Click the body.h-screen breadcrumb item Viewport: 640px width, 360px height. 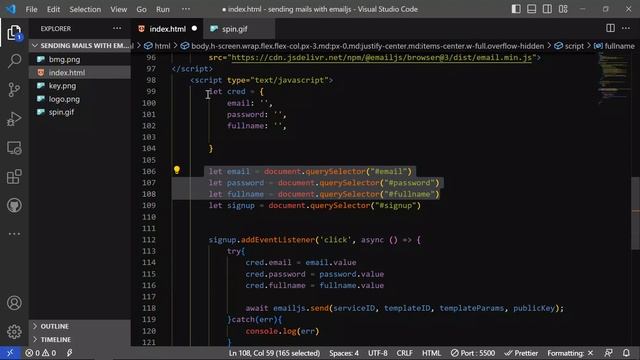point(362,46)
